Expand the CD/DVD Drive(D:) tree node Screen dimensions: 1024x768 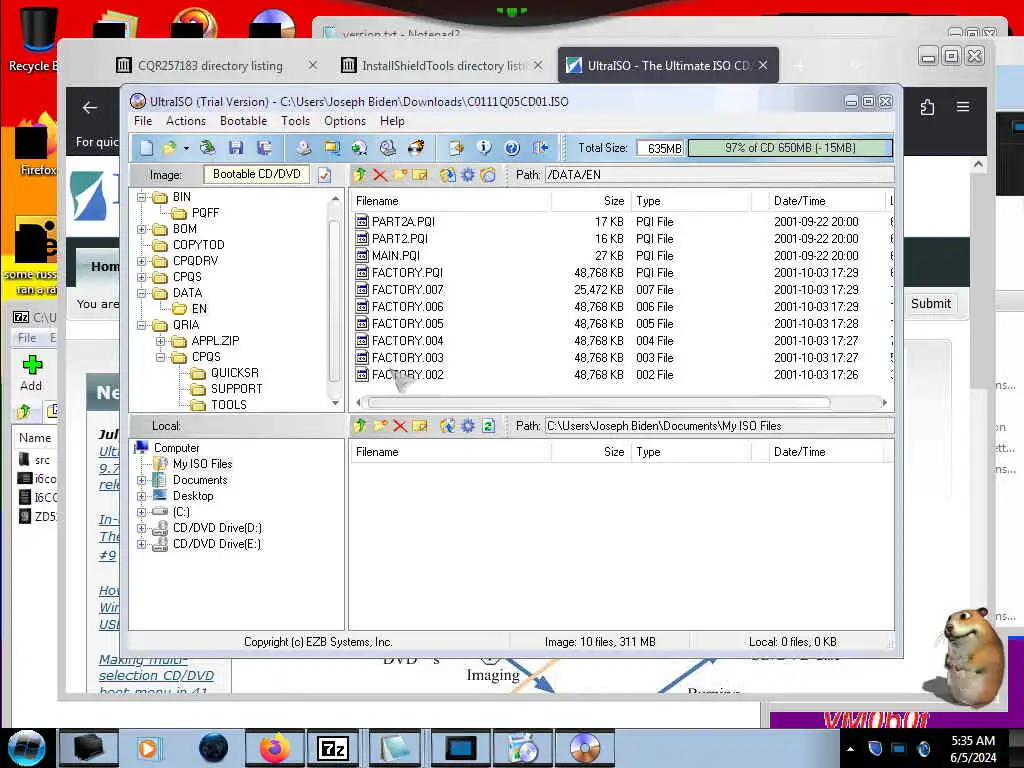coord(142,528)
